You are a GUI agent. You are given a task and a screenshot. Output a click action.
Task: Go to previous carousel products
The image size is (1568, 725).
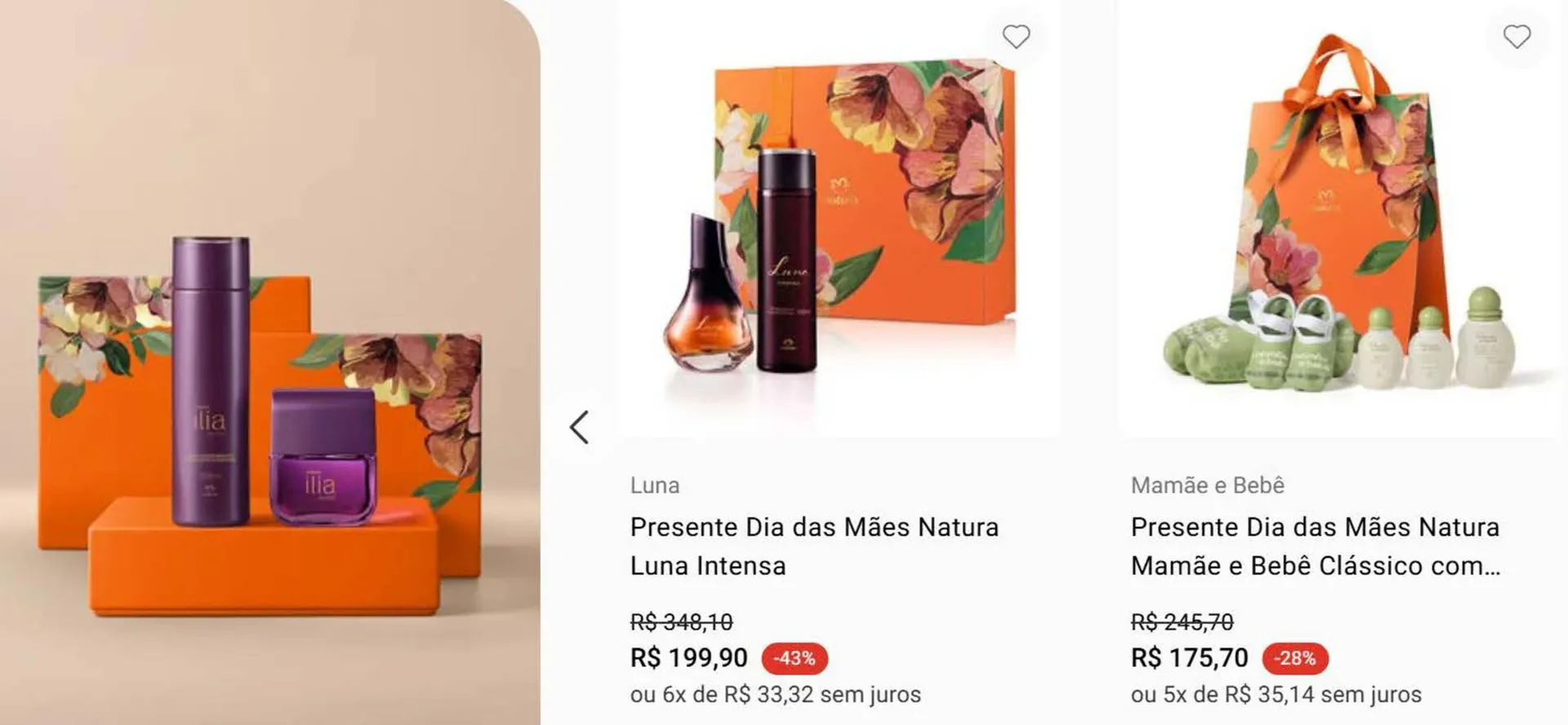pos(579,427)
